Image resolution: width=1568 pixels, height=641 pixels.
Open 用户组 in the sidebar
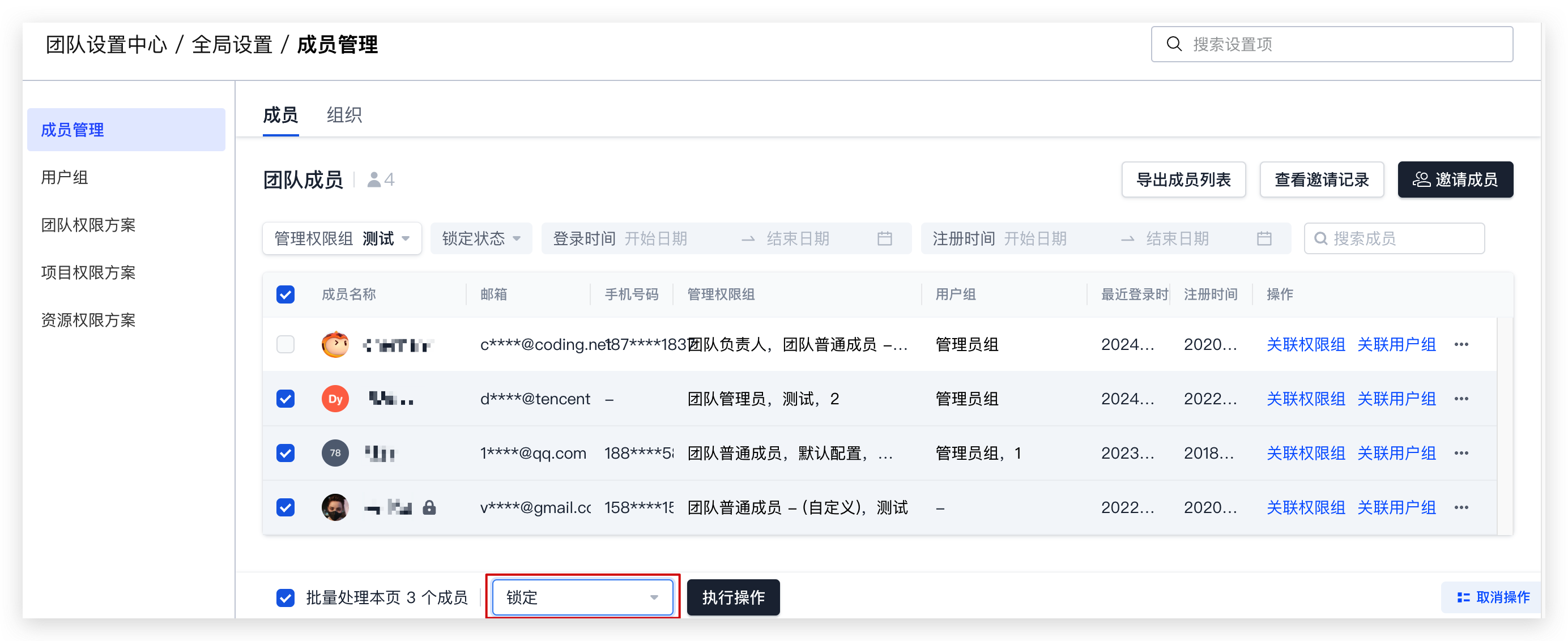(126, 177)
